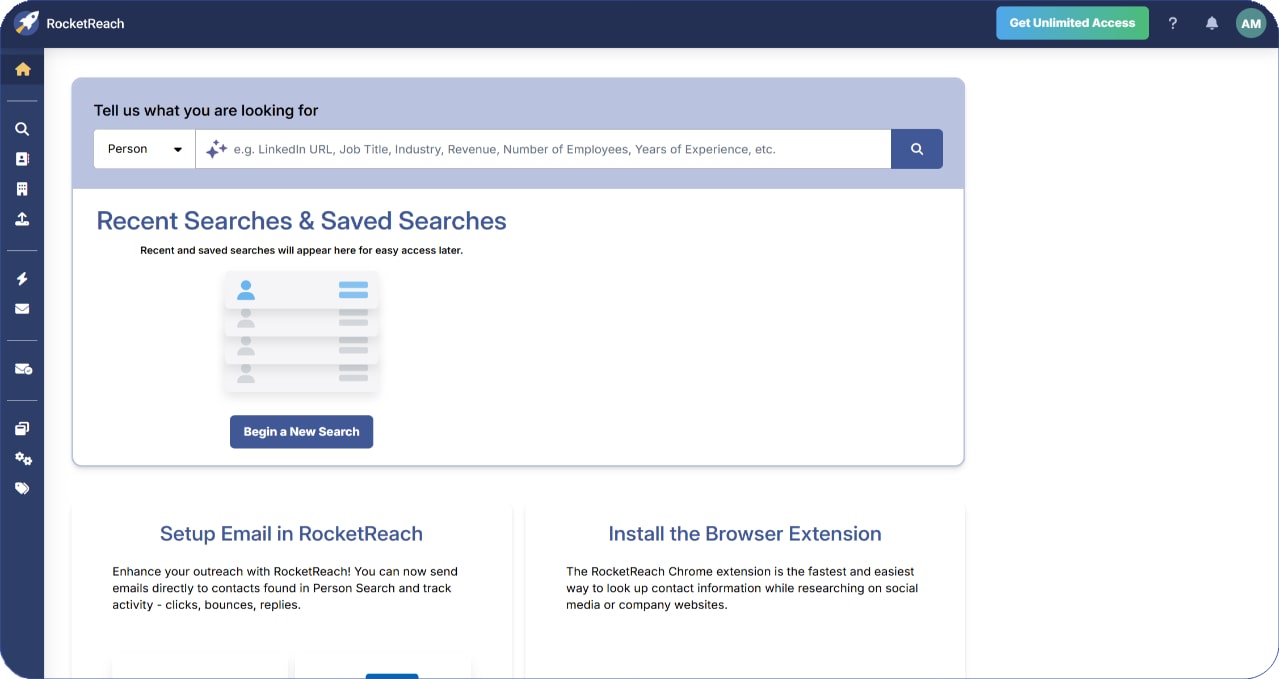This screenshot has height=679, width=1279.
Task: Click the upload icon in the sidebar
Action: (22, 219)
